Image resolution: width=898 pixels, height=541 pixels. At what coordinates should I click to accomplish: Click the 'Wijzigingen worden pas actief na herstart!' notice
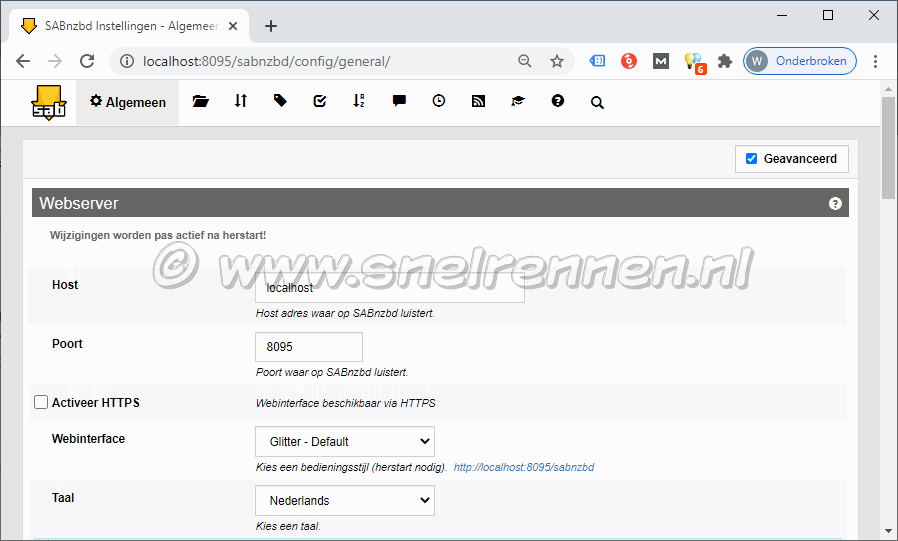157,235
